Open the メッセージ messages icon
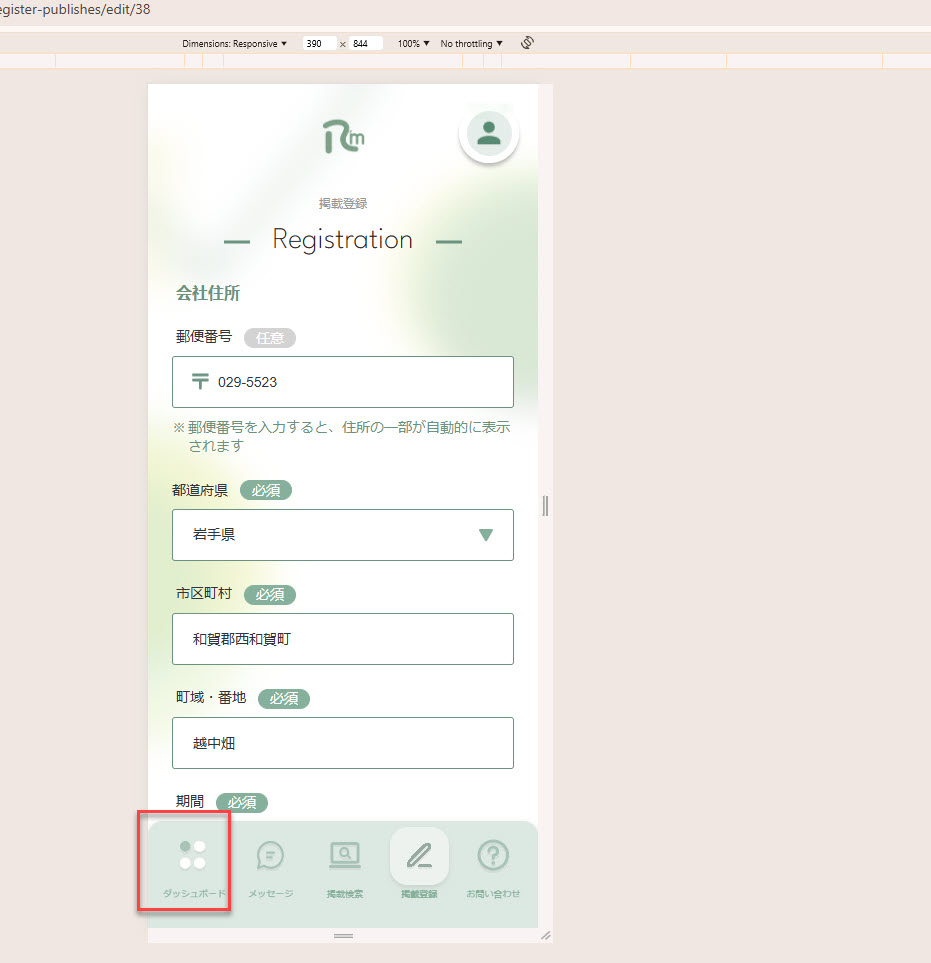 click(270, 856)
